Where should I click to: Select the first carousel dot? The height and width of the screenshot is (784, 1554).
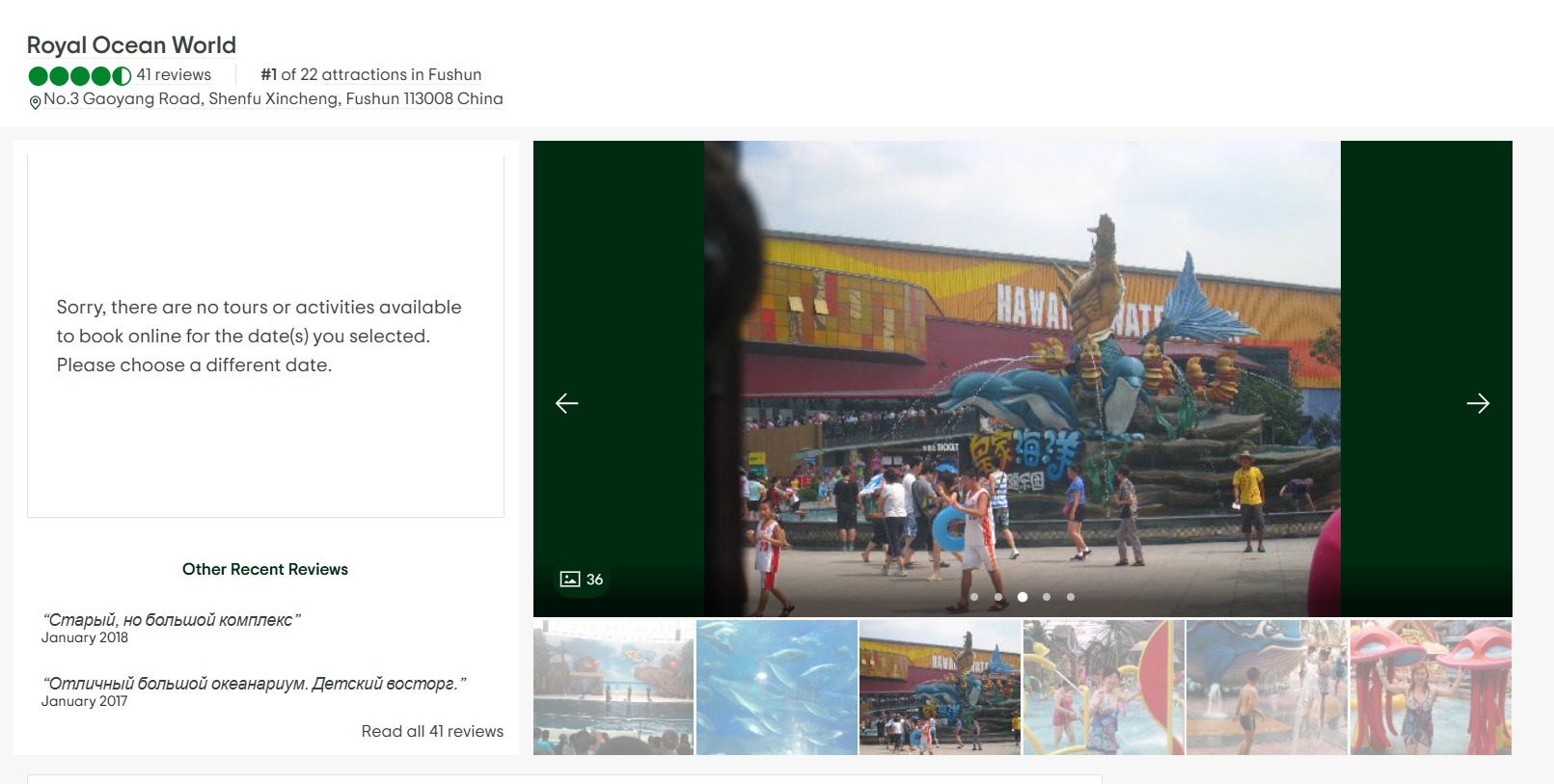tap(974, 597)
